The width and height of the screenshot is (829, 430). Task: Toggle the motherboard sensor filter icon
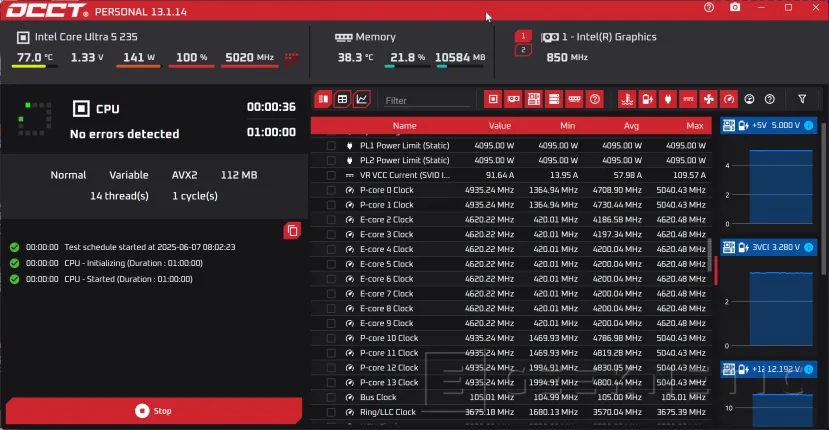coord(533,99)
